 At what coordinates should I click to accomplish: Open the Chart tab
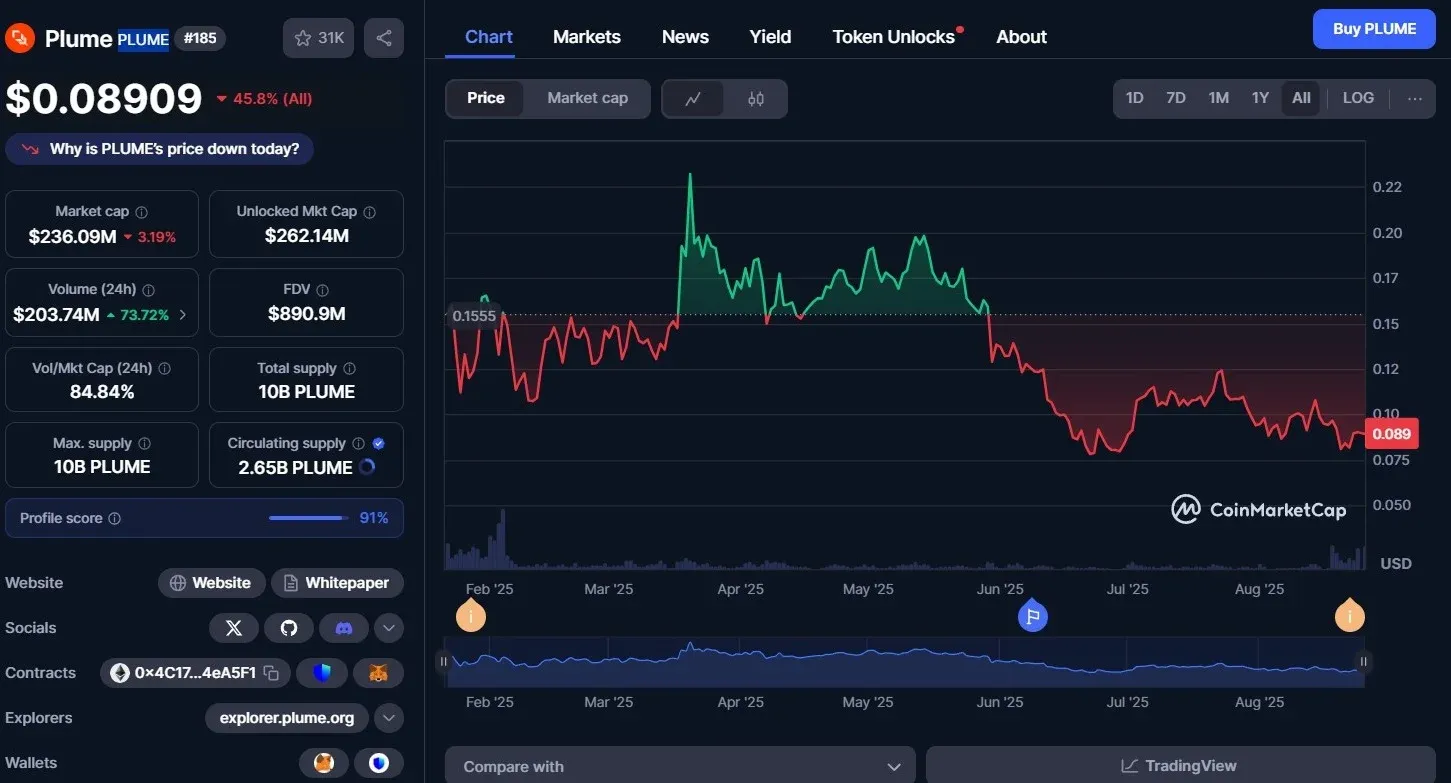tap(489, 37)
